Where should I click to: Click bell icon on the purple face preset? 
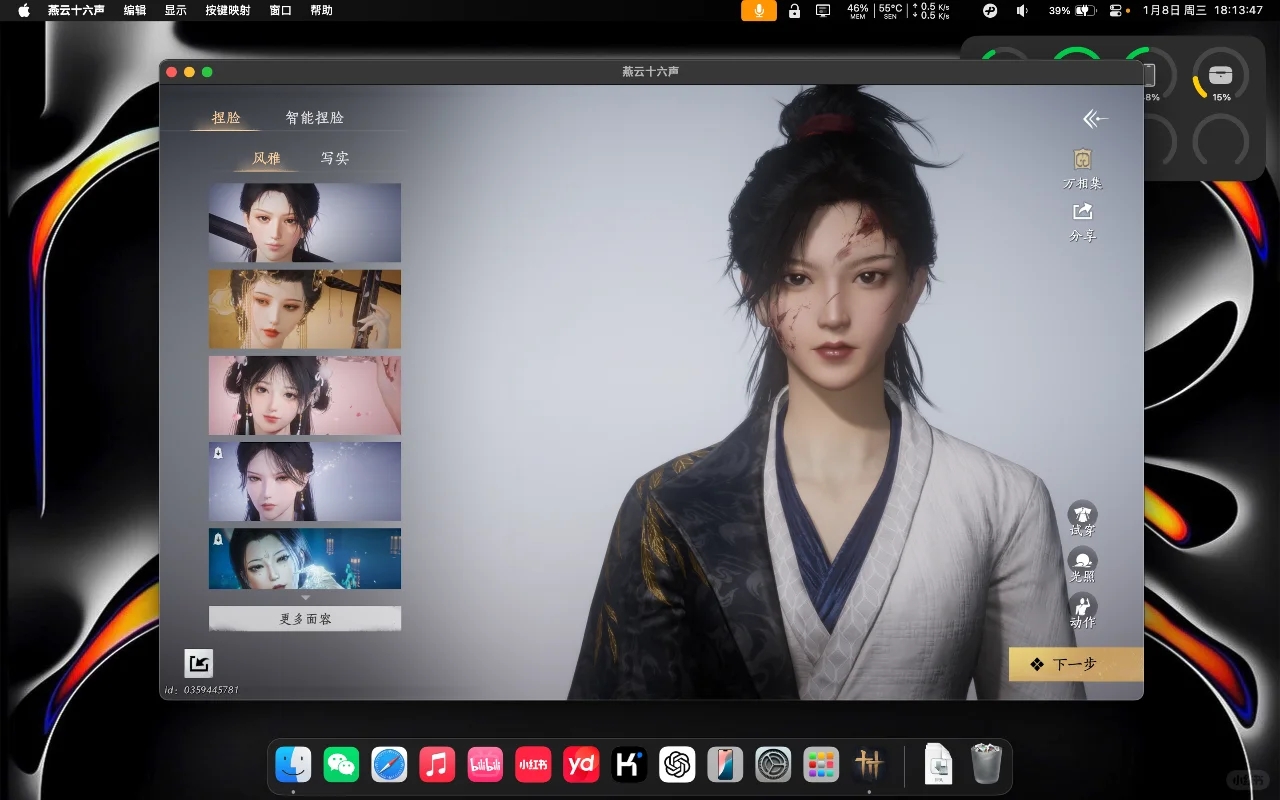pos(218,453)
